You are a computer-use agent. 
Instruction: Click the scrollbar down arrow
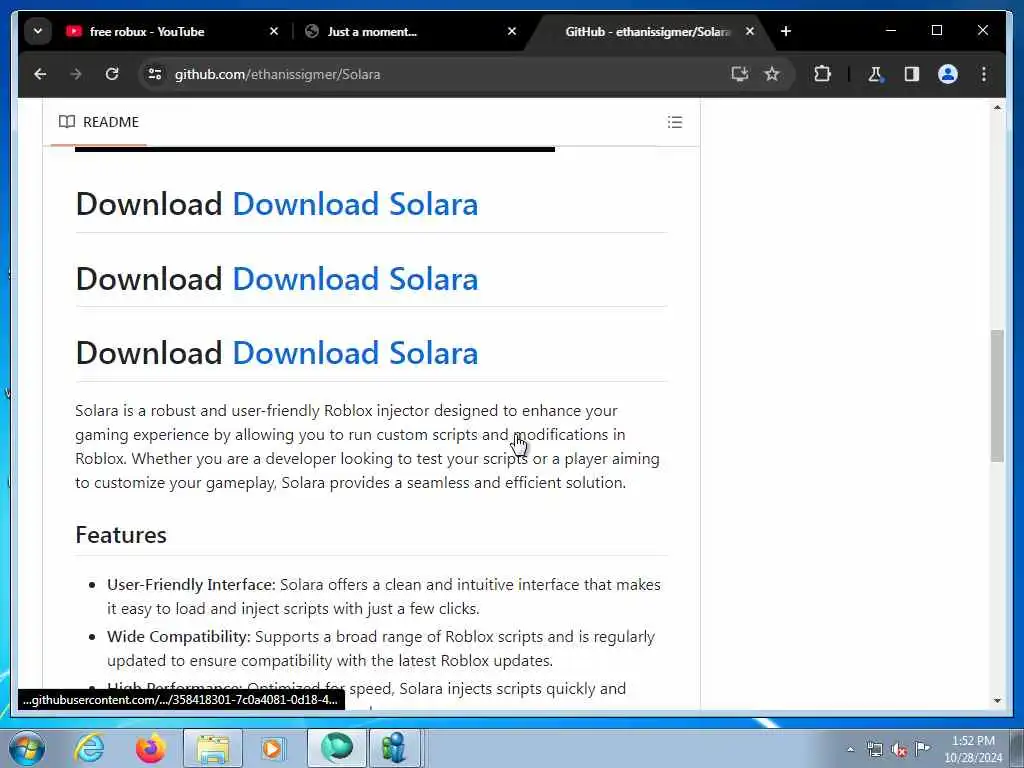(x=997, y=701)
